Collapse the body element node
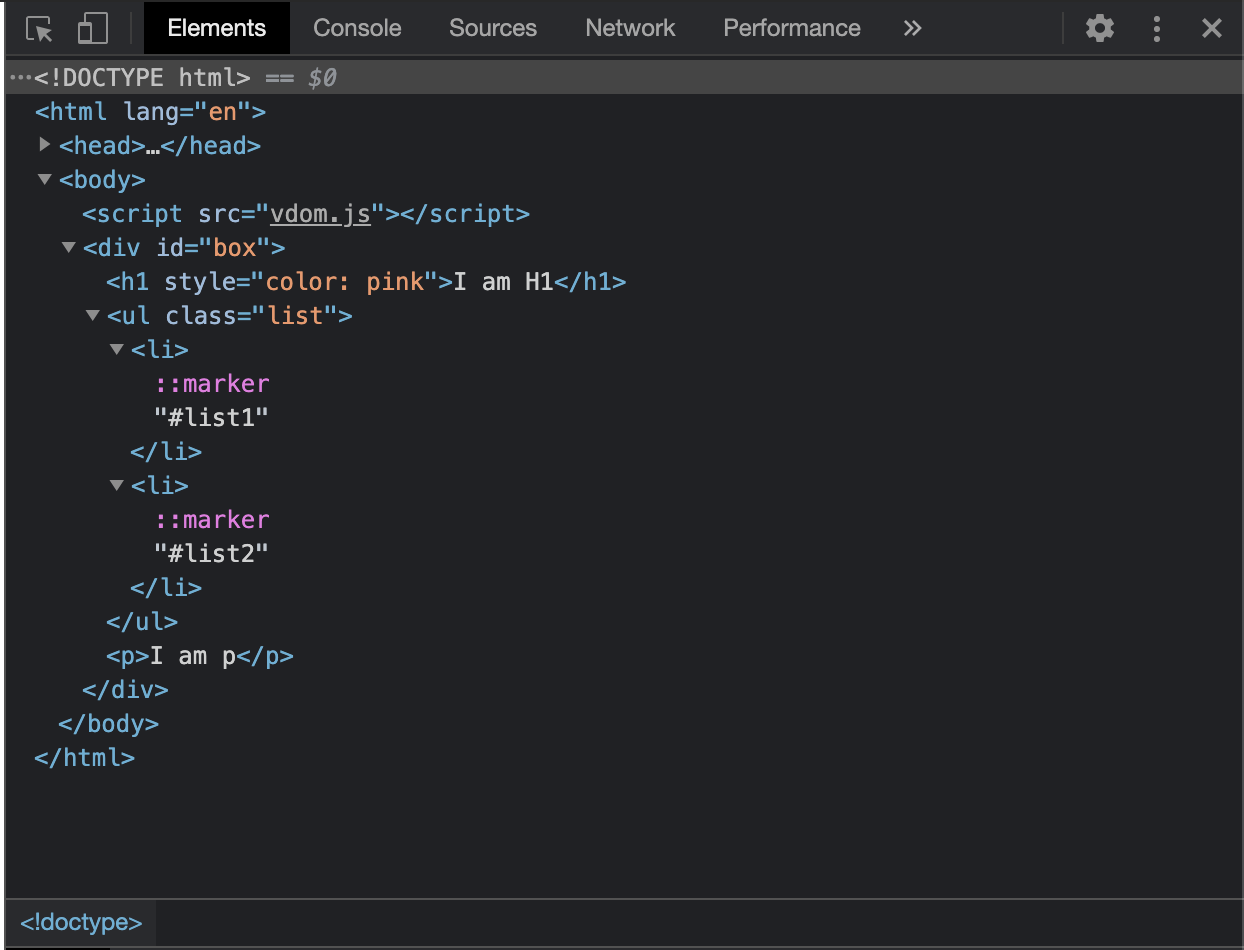Screen dimensions: 1244x950 (44, 180)
